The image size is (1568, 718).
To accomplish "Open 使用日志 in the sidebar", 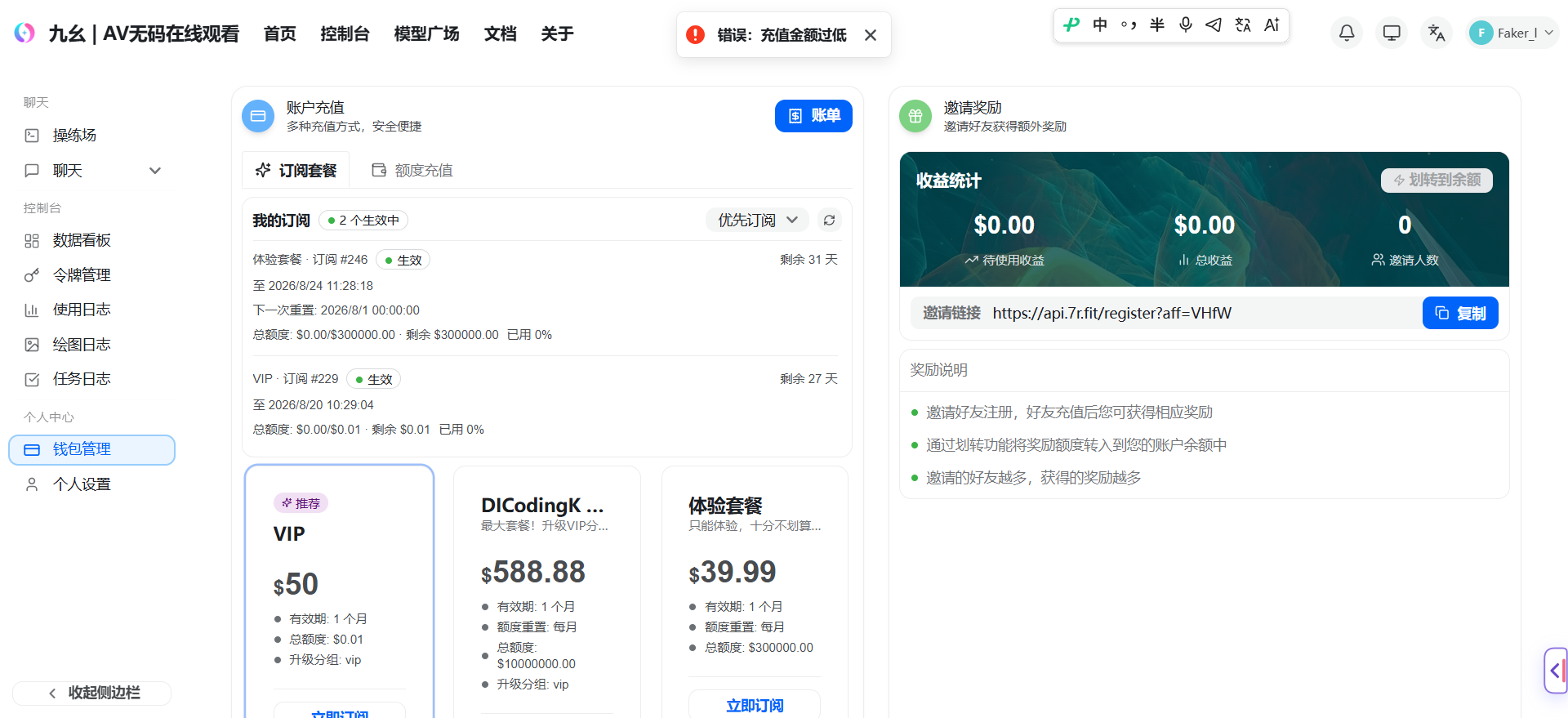I will point(91,310).
